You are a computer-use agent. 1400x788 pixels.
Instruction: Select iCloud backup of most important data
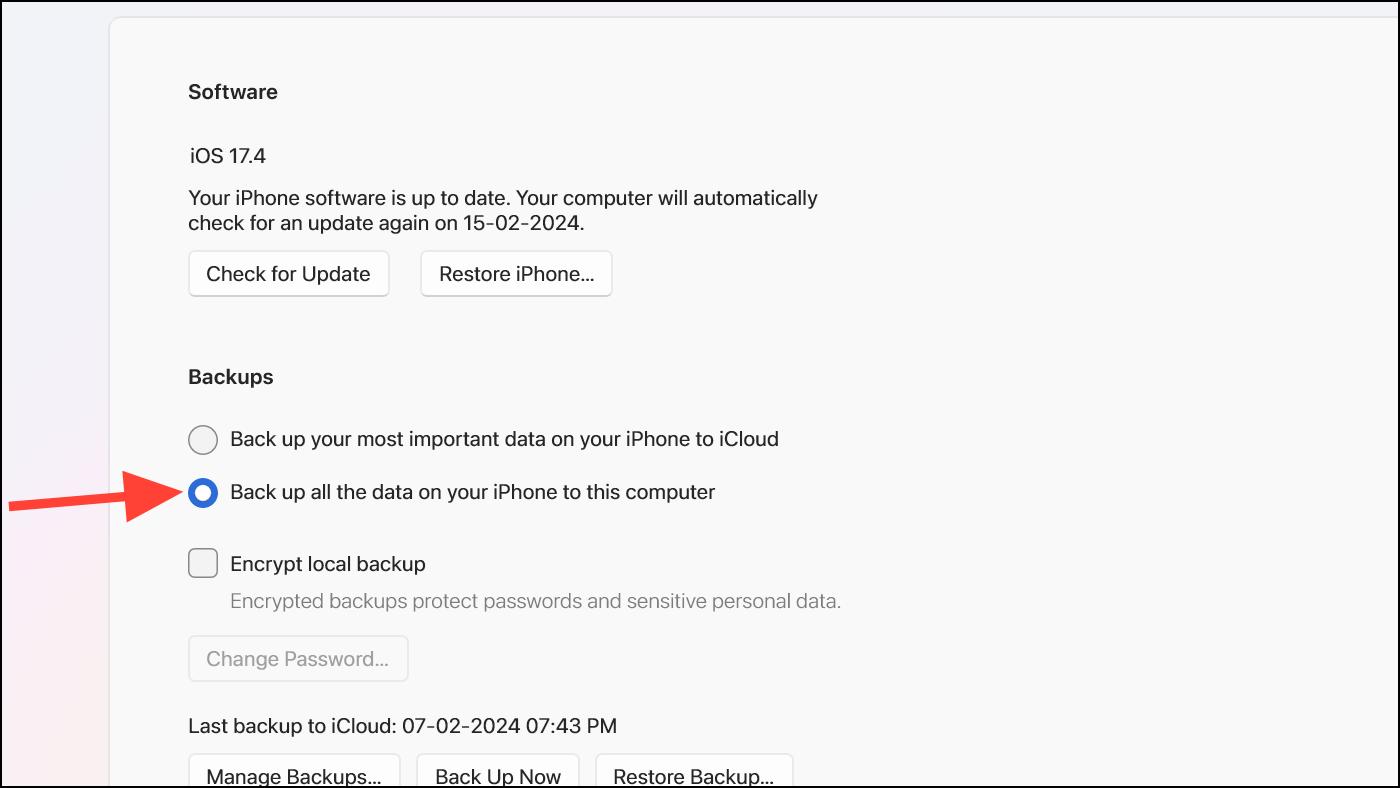click(x=203, y=439)
